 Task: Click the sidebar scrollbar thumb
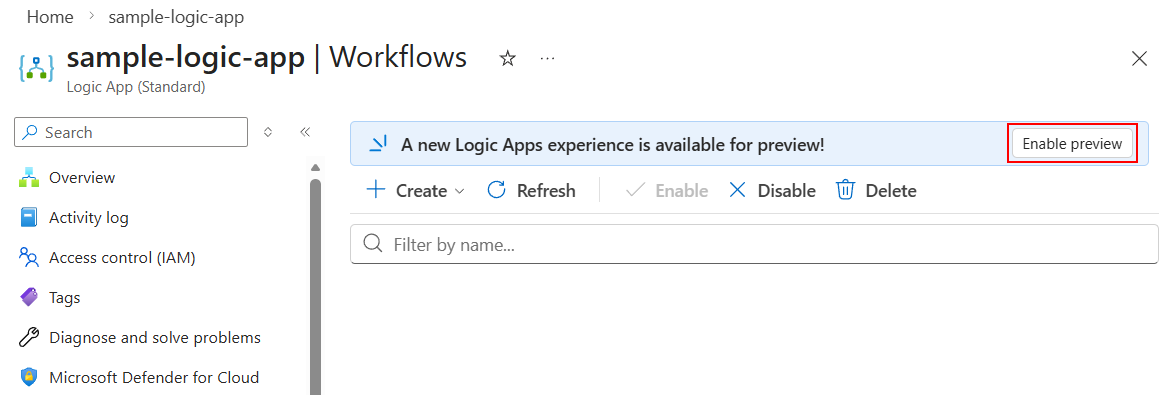tap(315, 287)
